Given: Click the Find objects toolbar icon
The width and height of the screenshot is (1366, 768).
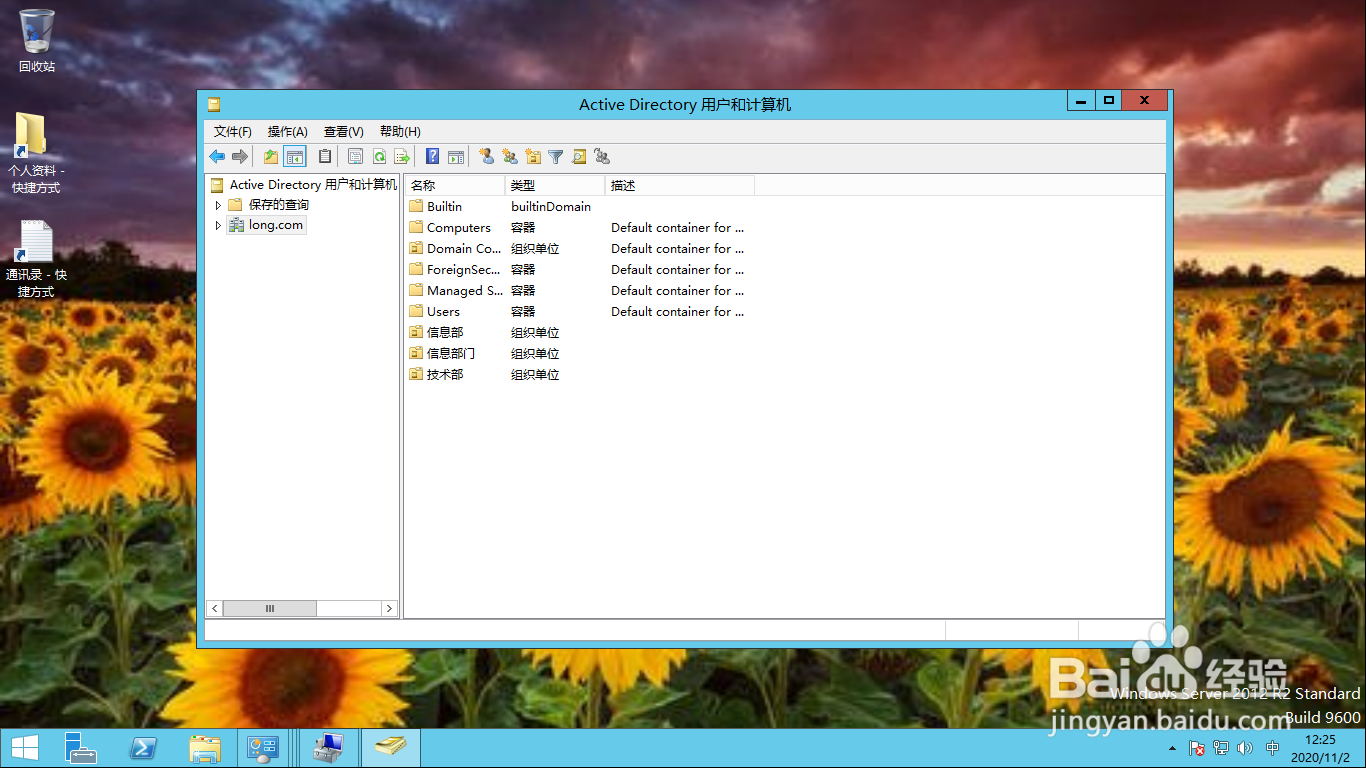Looking at the screenshot, I should click(x=579, y=157).
